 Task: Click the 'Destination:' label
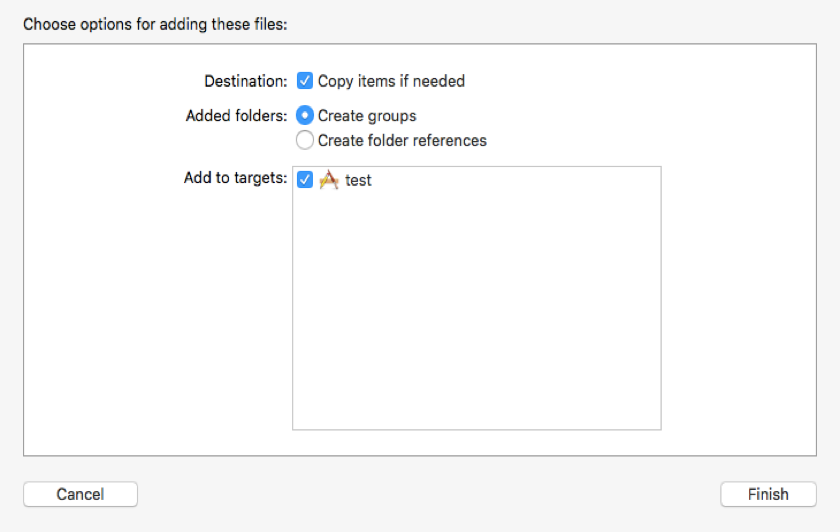[x=245, y=81]
